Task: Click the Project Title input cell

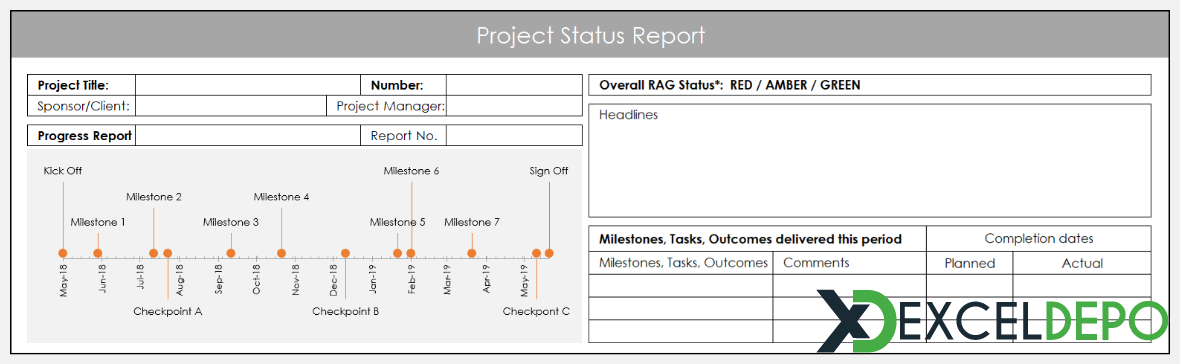Action: 248,85
